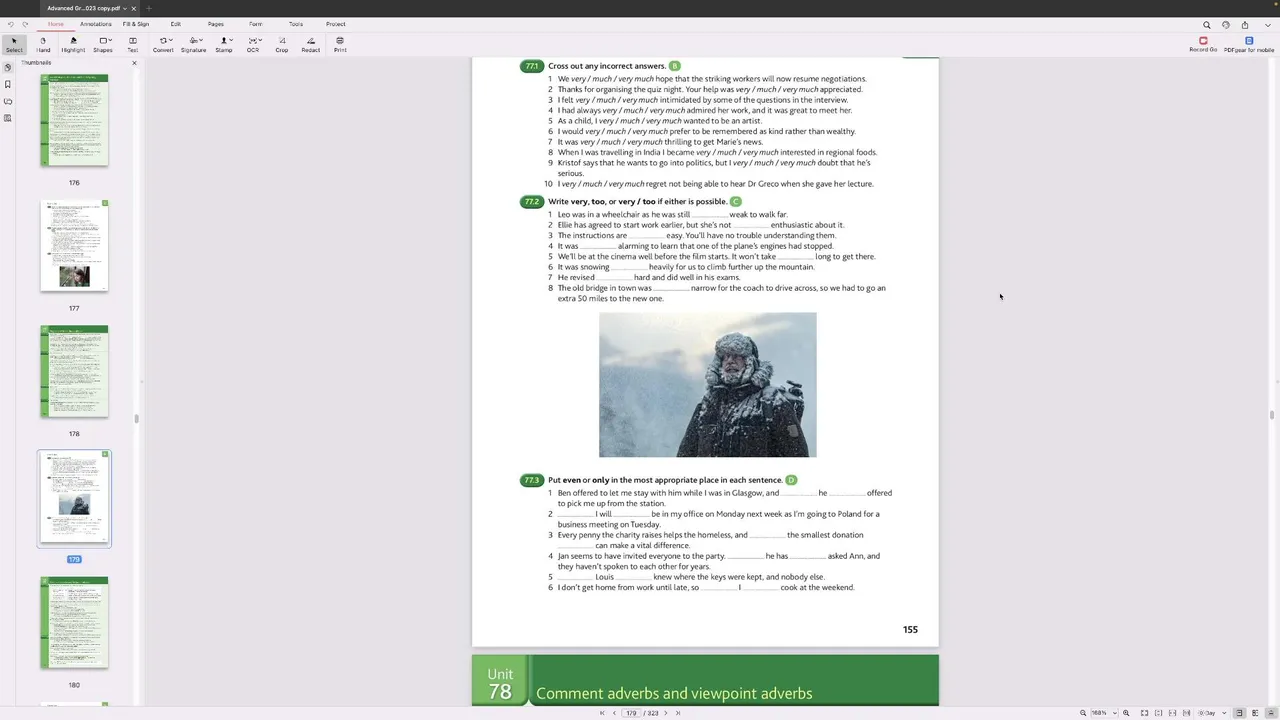This screenshot has width=1280, height=720.
Task: Open PDFgear for mobile
Action: click(x=1249, y=44)
